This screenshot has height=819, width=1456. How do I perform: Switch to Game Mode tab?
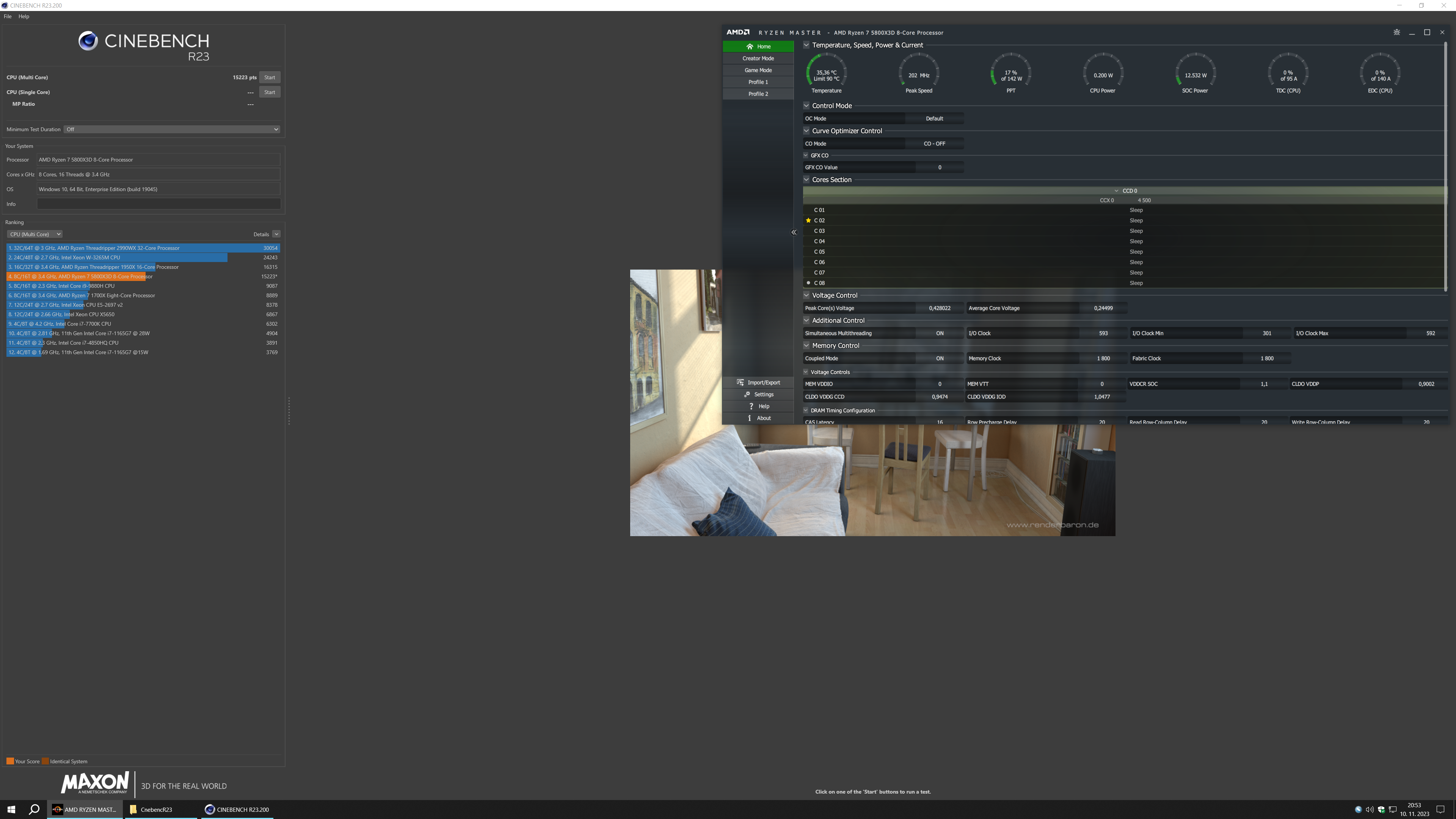tap(758, 70)
